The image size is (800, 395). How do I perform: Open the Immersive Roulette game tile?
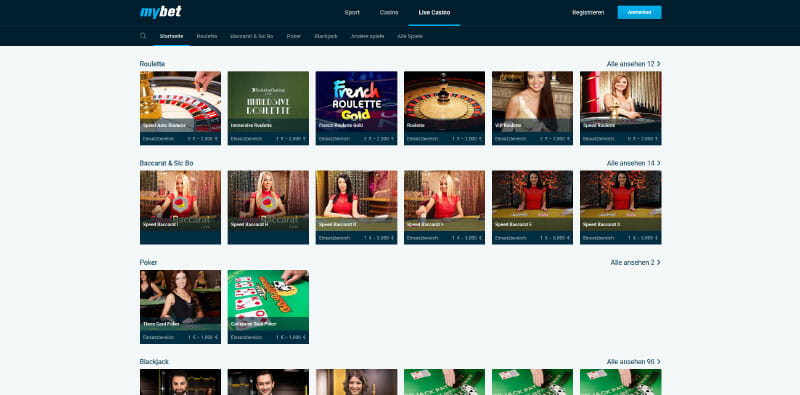pyautogui.click(x=268, y=108)
